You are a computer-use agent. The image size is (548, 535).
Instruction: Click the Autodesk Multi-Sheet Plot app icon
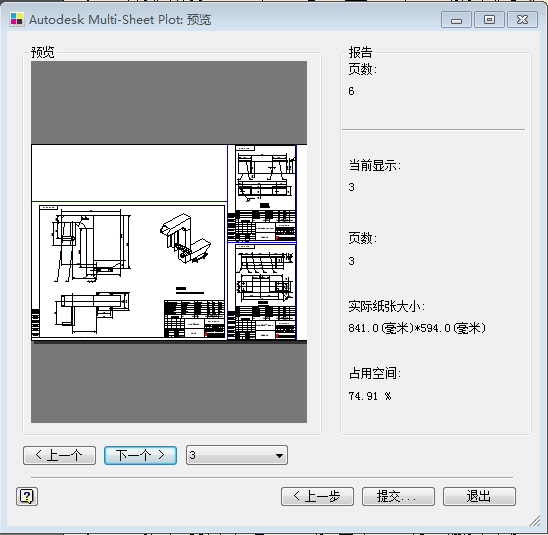(16, 19)
